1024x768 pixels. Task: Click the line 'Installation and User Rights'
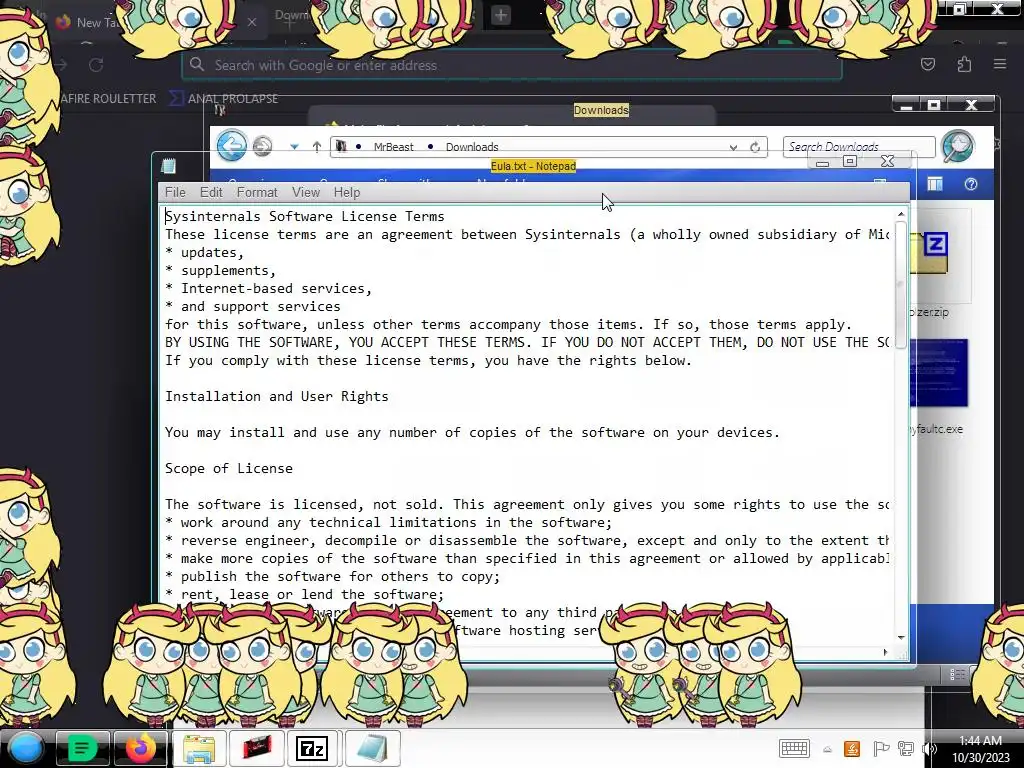pyautogui.click(x=277, y=396)
